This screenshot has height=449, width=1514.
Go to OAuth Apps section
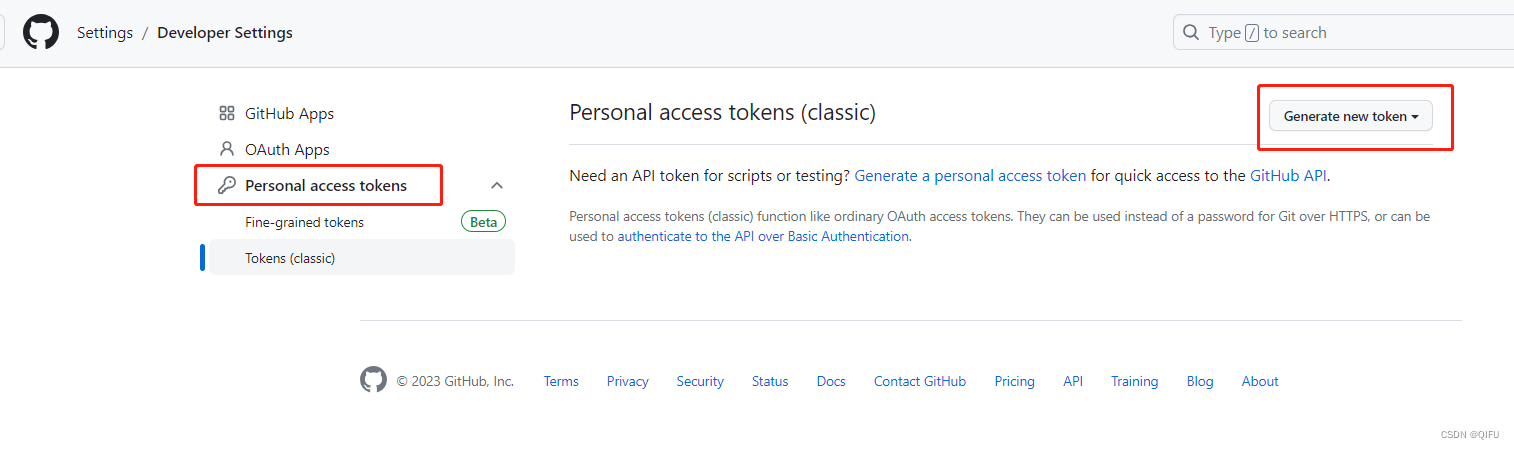(x=287, y=150)
